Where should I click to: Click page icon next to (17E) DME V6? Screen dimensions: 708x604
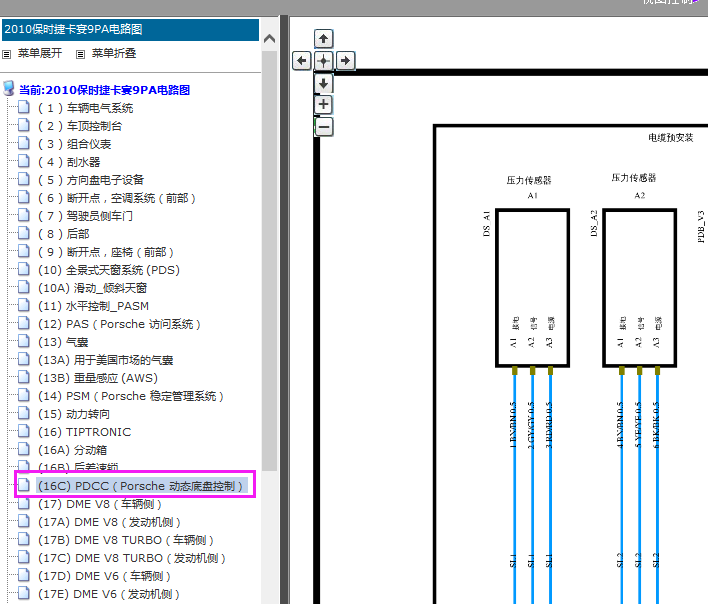[24, 593]
